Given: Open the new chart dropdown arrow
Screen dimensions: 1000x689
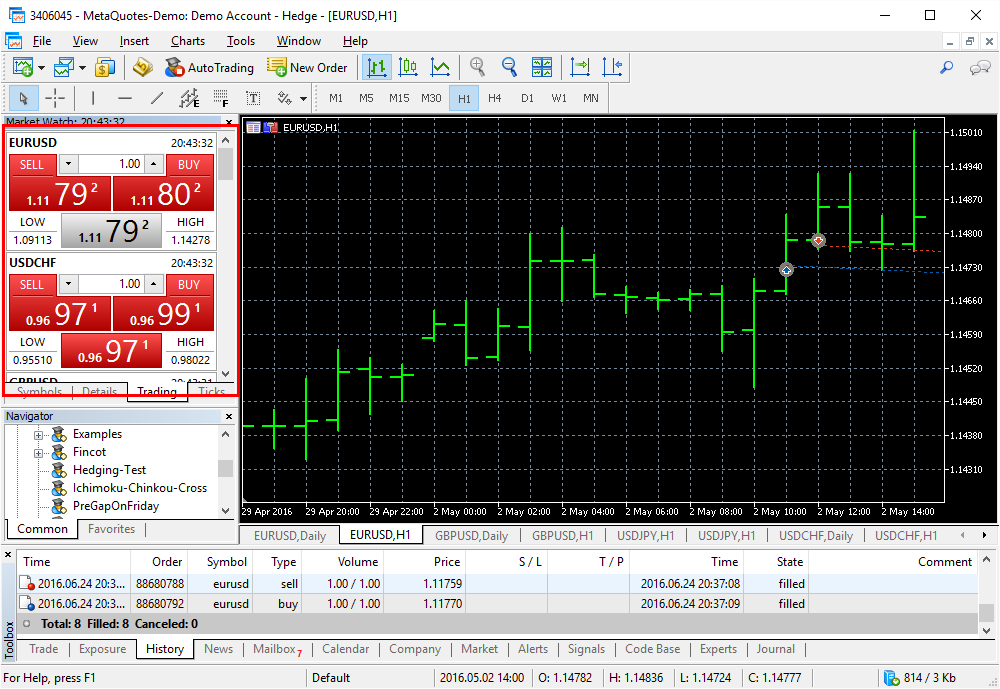Looking at the screenshot, I should pyautogui.click(x=41, y=68).
